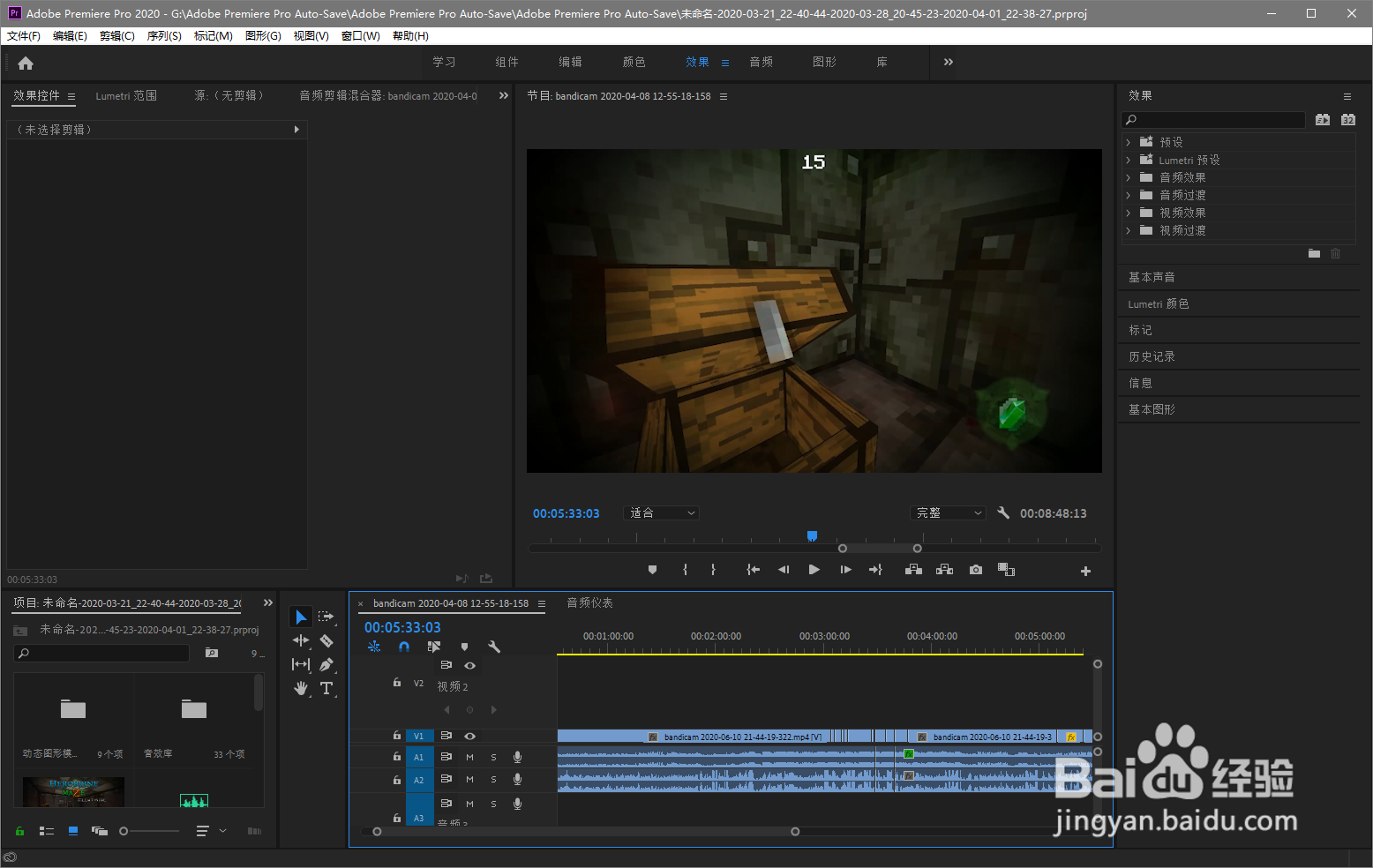Play the program monitor

click(x=814, y=570)
